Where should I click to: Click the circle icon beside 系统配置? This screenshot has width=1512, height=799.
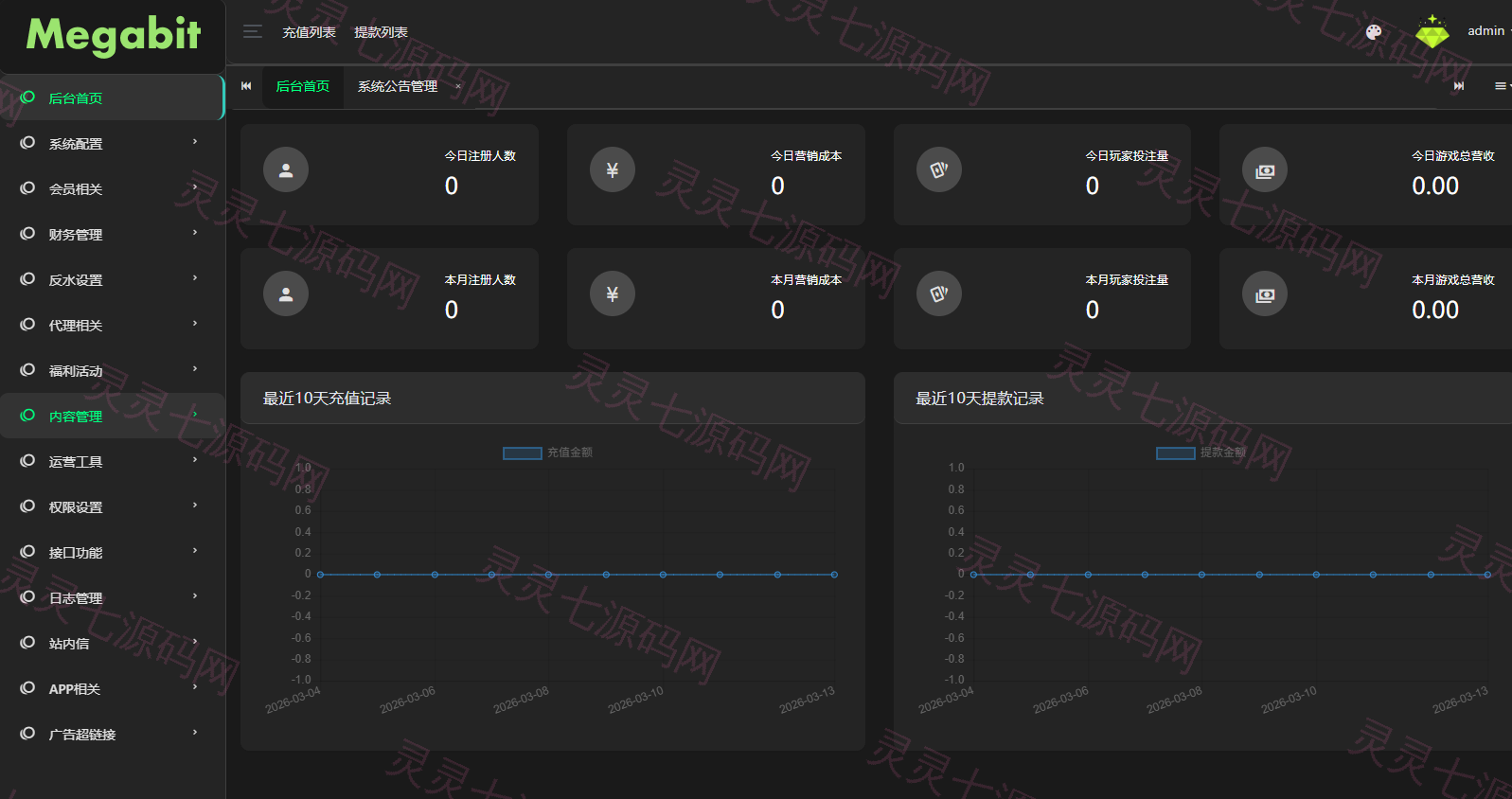coord(27,143)
